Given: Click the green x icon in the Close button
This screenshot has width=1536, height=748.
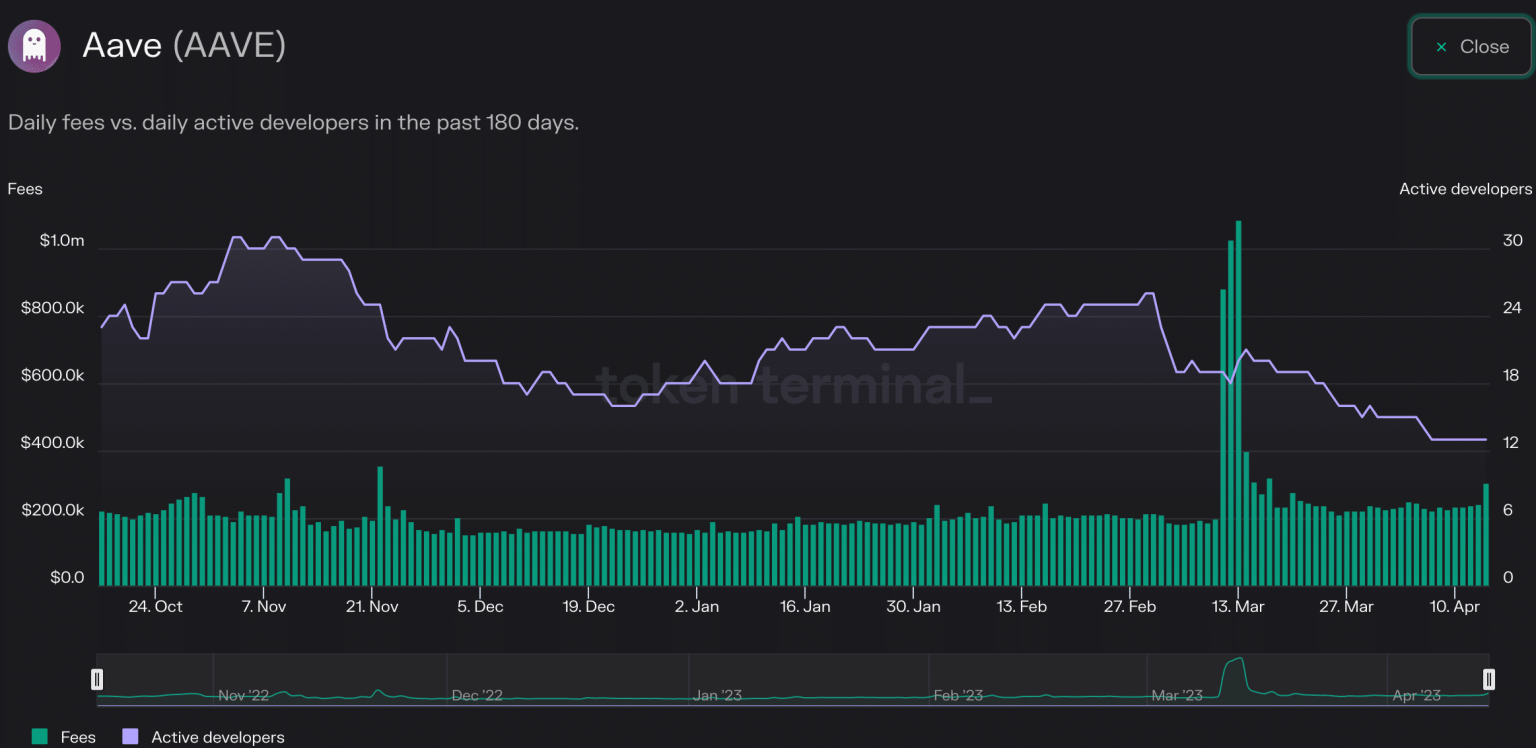Looking at the screenshot, I should [x=1441, y=46].
